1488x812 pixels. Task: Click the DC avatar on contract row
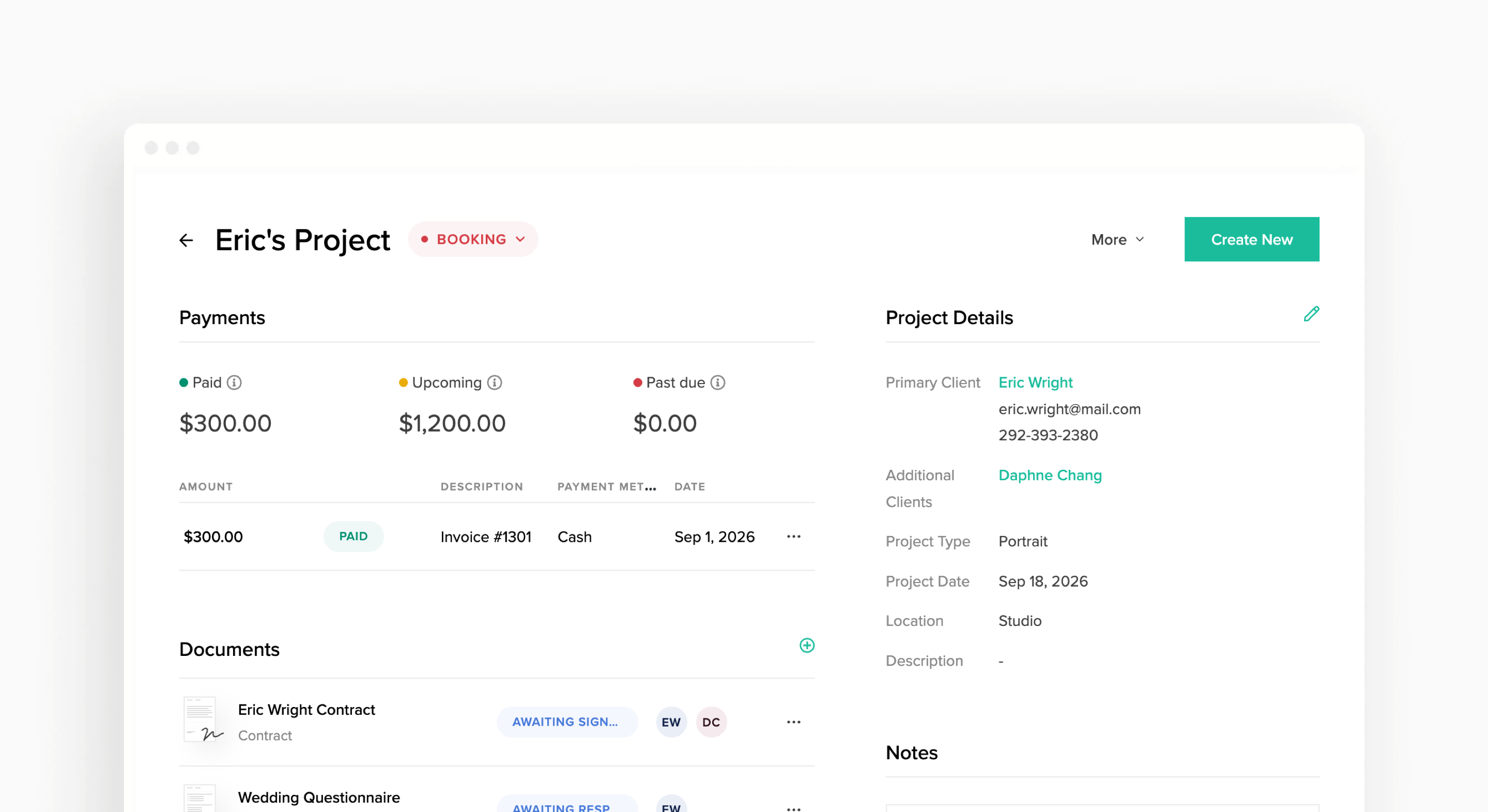point(711,722)
